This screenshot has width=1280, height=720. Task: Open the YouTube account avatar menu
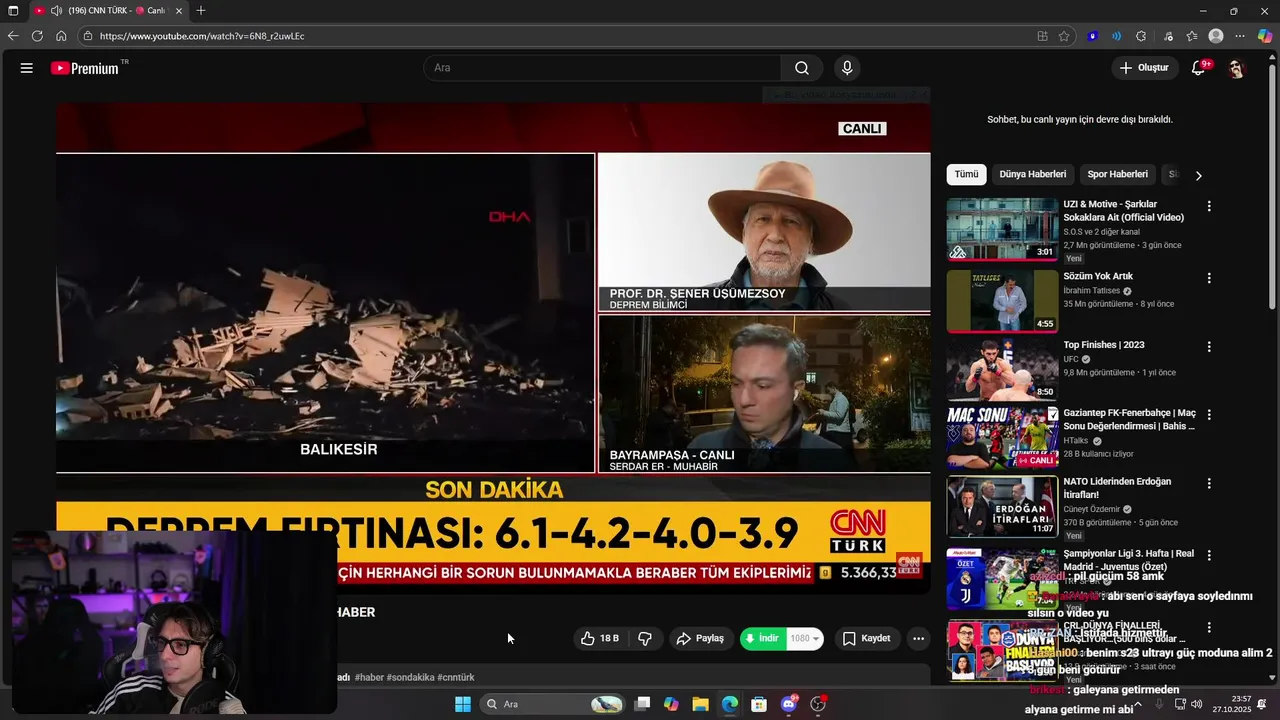1236,68
